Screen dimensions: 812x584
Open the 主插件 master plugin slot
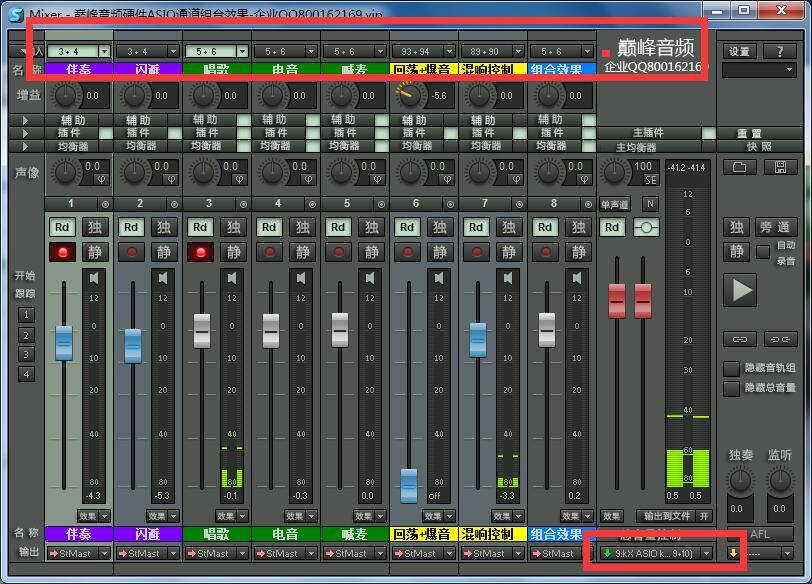pyautogui.click(x=649, y=133)
